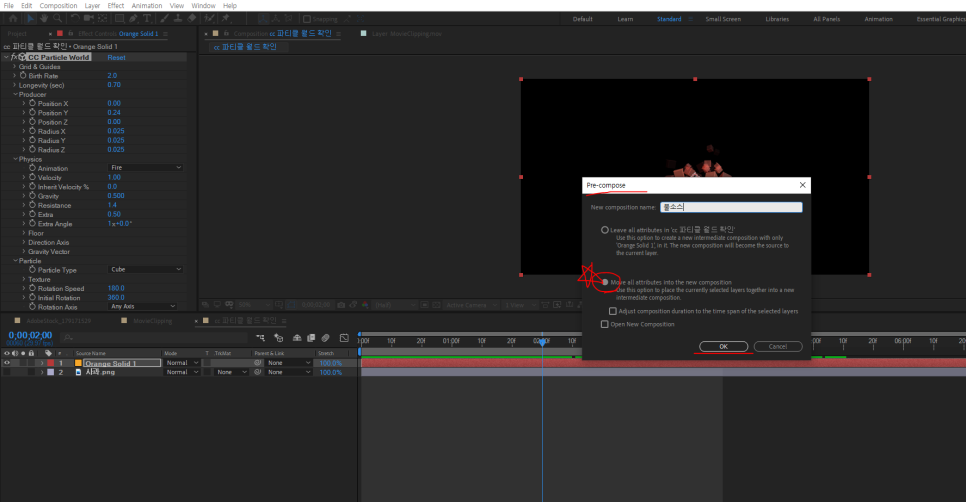The width and height of the screenshot is (966, 502).
Task: Check Adjust composition duration checkbox
Action: pyautogui.click(x=612, y=311)
